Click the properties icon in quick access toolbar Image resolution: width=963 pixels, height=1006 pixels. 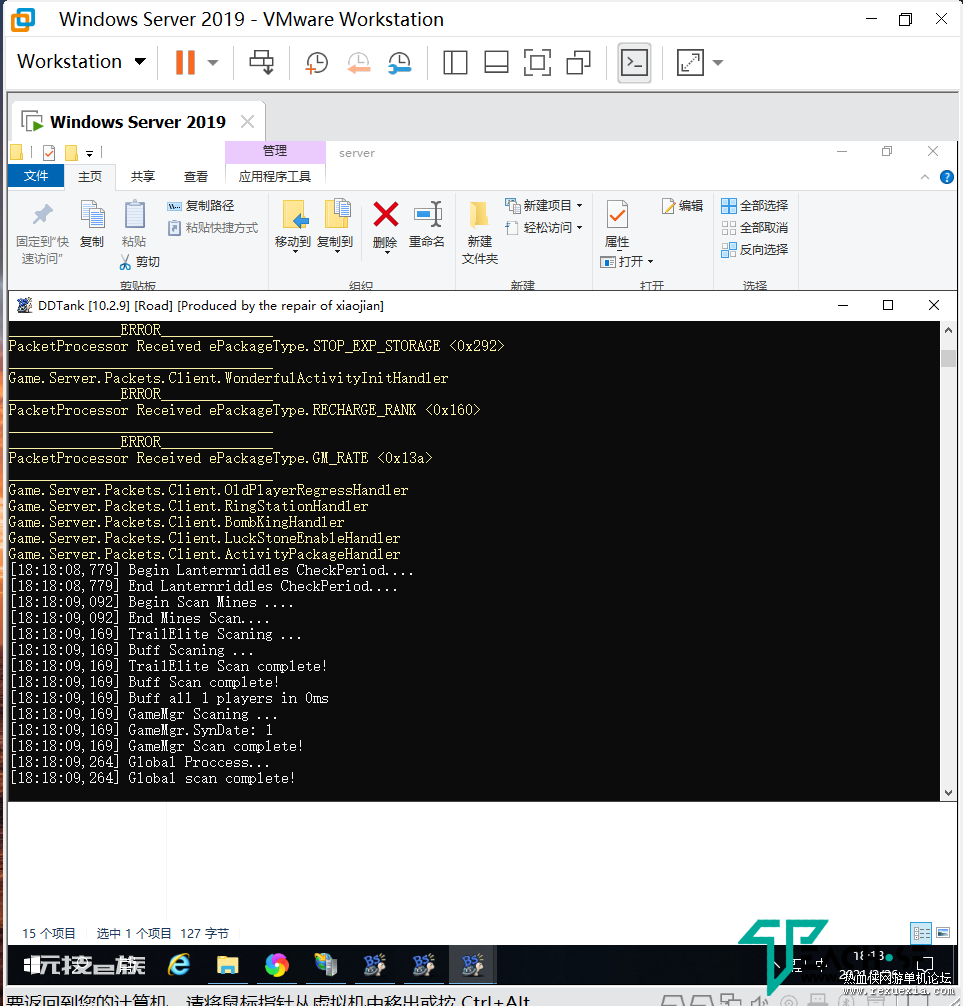tap(49, 153)
